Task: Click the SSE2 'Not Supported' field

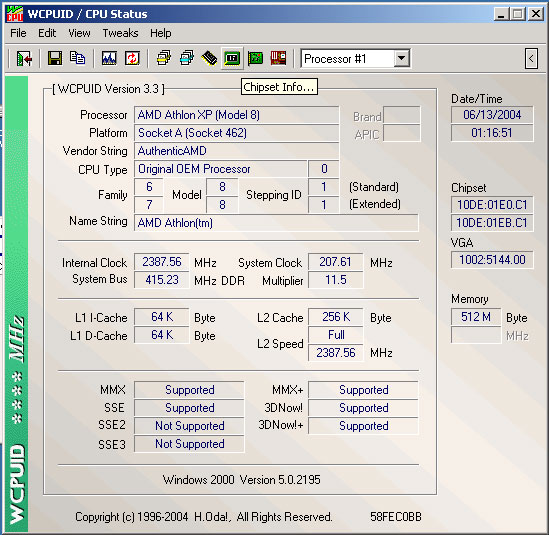Action: [189, 426]
